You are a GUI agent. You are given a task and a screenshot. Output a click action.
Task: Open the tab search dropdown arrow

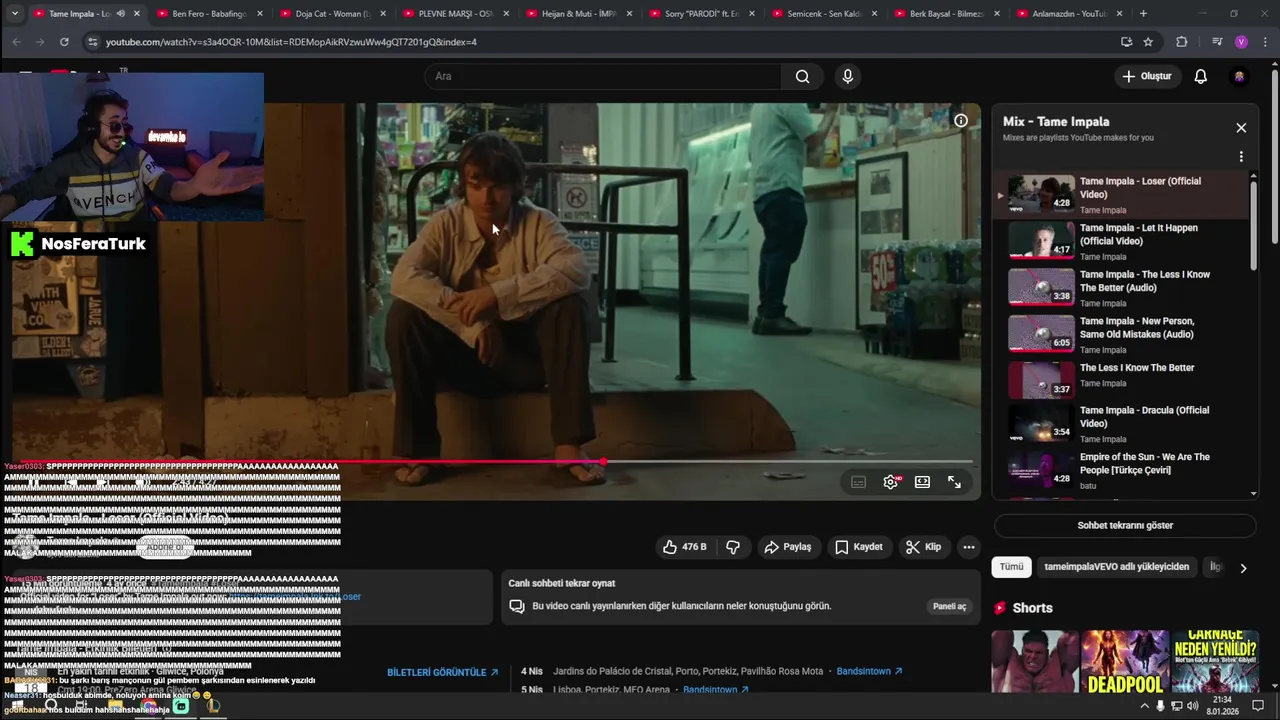(14, 14)
